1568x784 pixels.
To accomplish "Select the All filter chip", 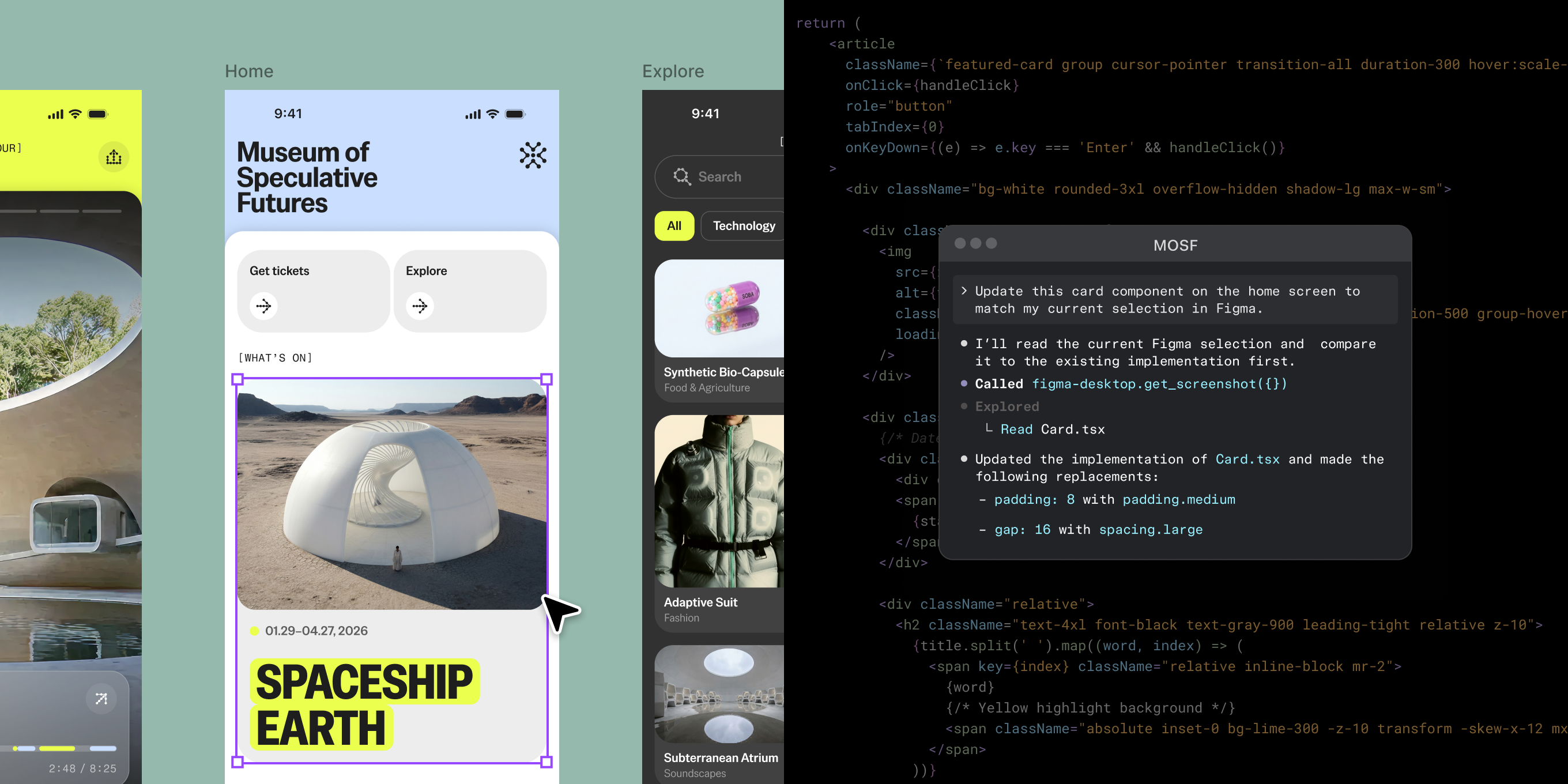I will [x=674, y=226].
